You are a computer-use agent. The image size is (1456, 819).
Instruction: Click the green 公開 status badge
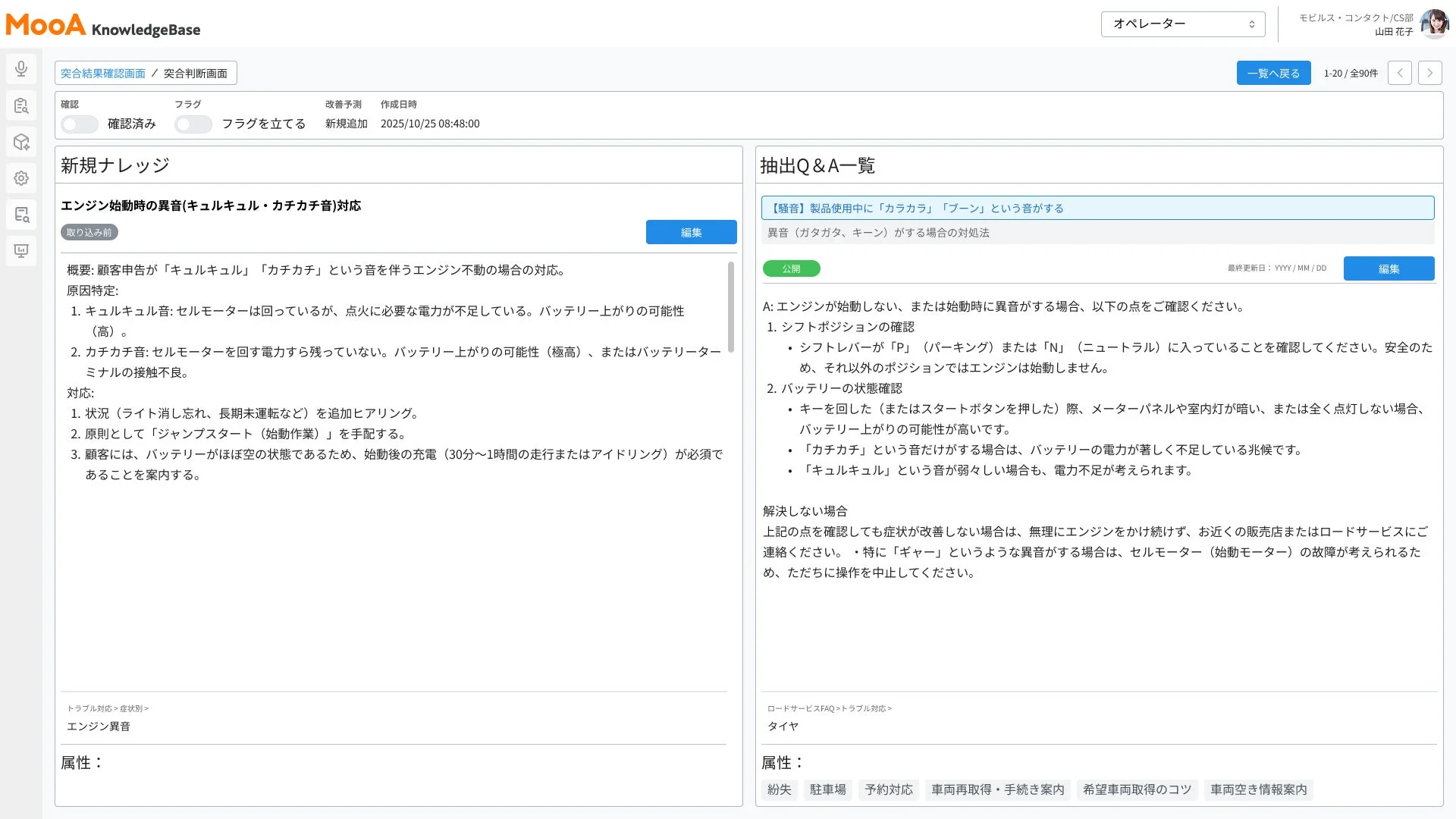coord(791,268)
